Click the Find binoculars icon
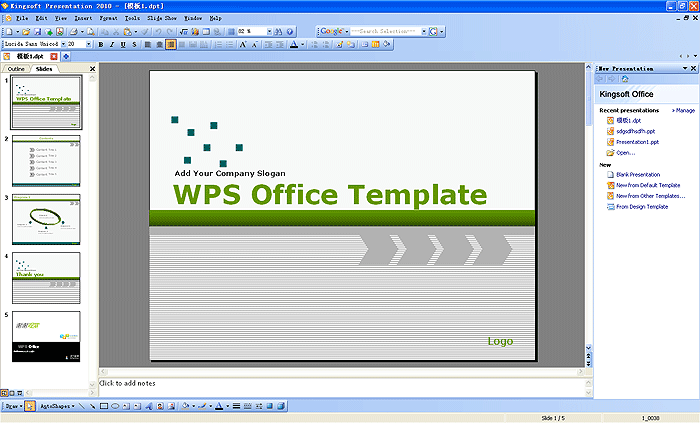The image size is (700, 423). pyautogui.click(x=279, y=32)
